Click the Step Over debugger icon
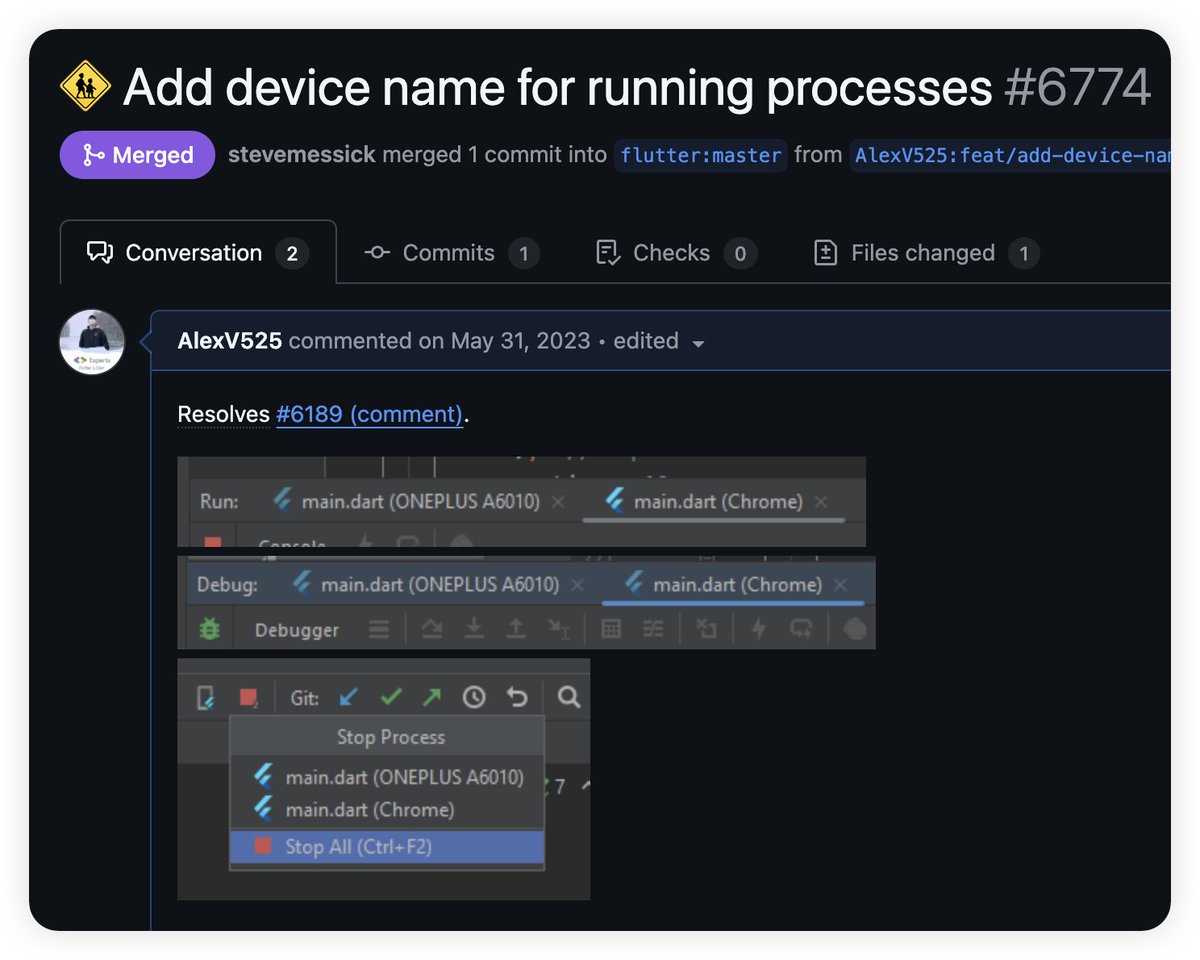 431,629
